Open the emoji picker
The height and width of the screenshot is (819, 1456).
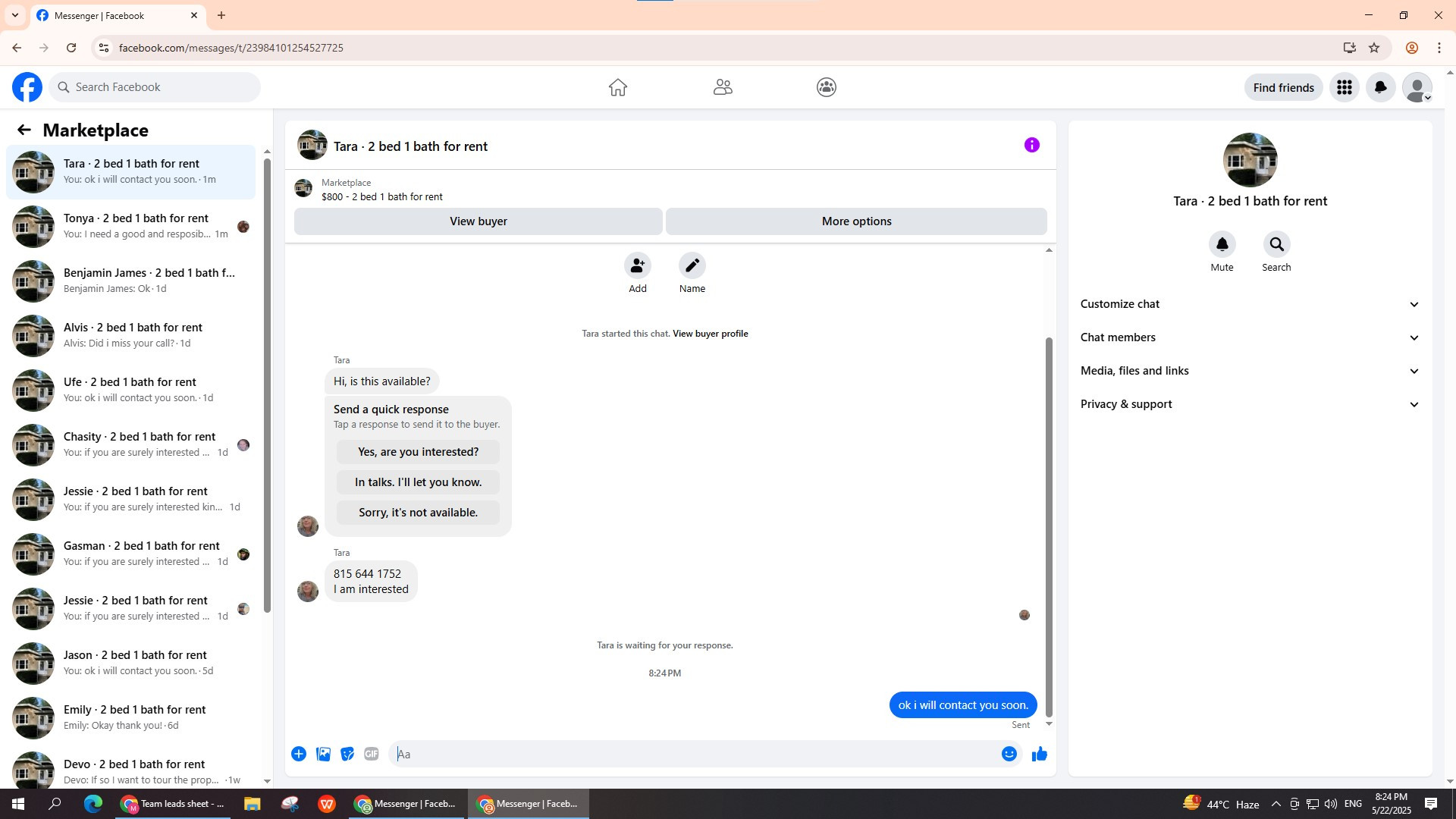point(1009,754)
